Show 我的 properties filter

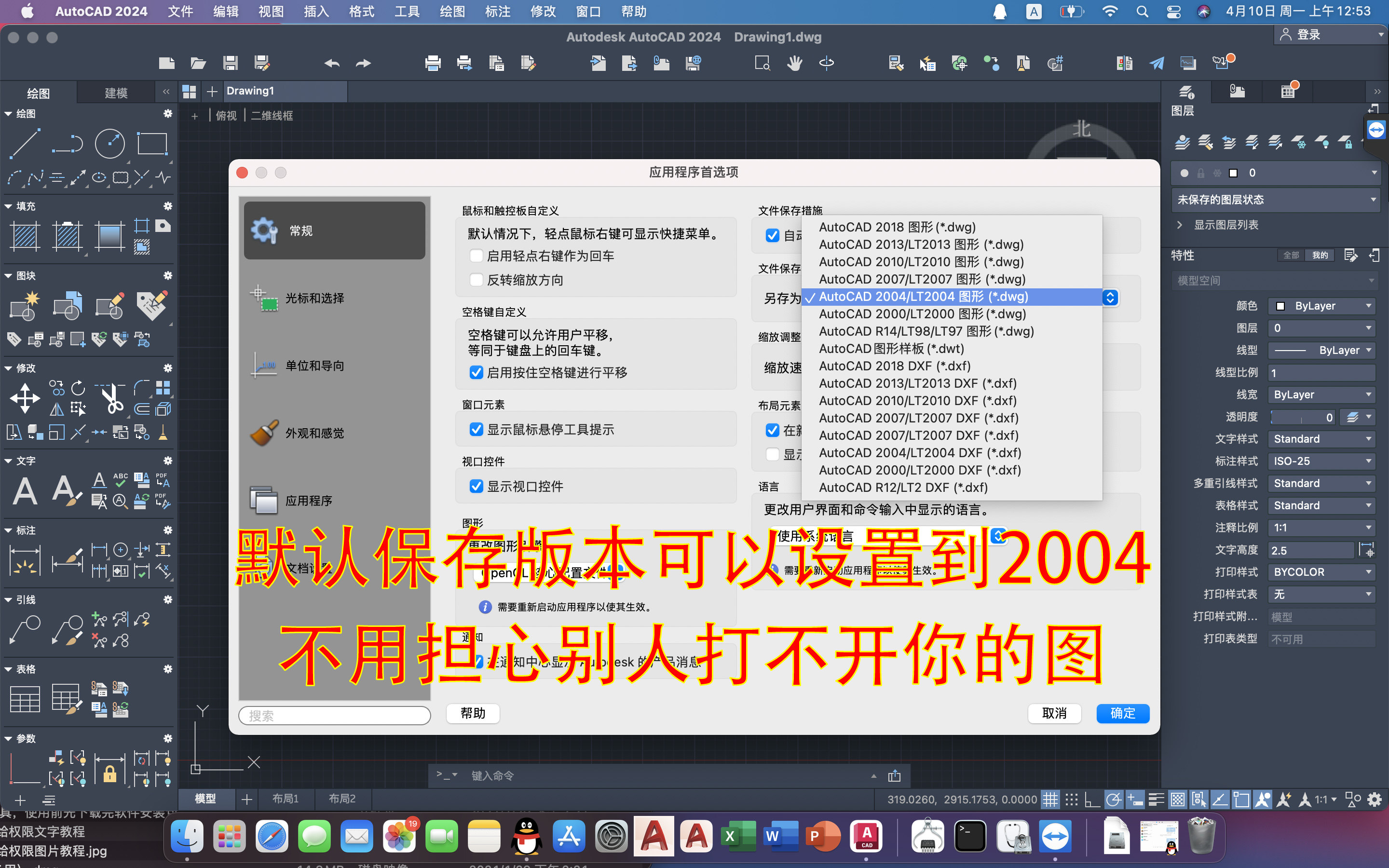point(1320,256)
